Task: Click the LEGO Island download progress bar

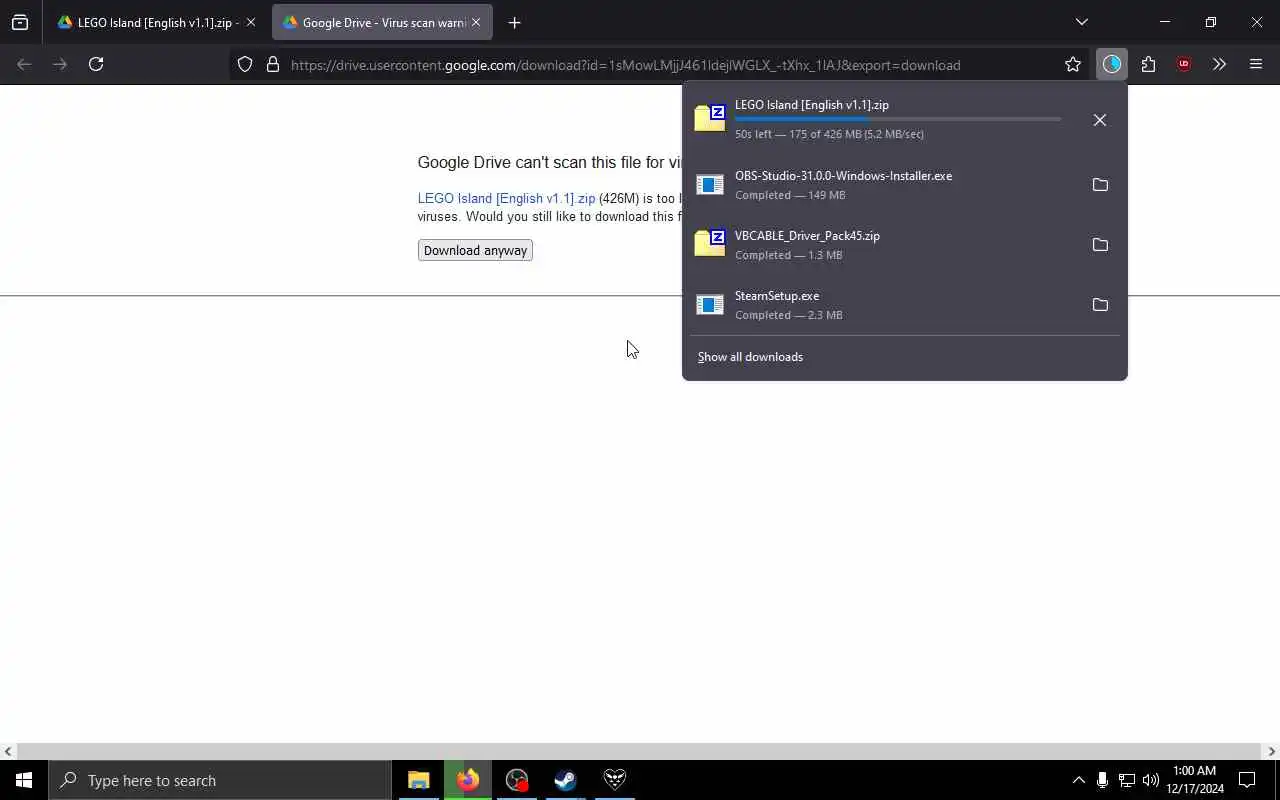Action: coord(898,119)
